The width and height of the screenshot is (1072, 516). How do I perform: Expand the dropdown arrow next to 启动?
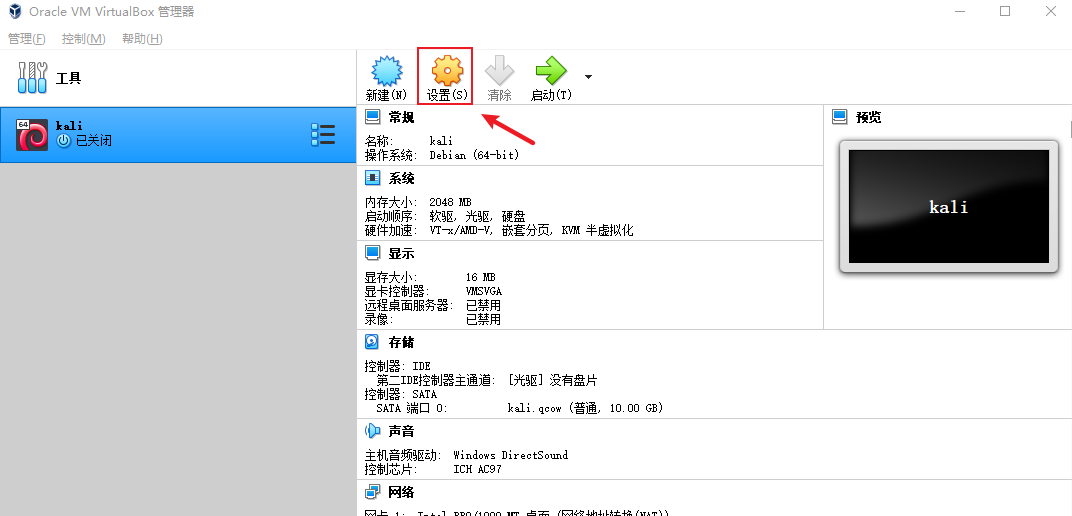588,77
